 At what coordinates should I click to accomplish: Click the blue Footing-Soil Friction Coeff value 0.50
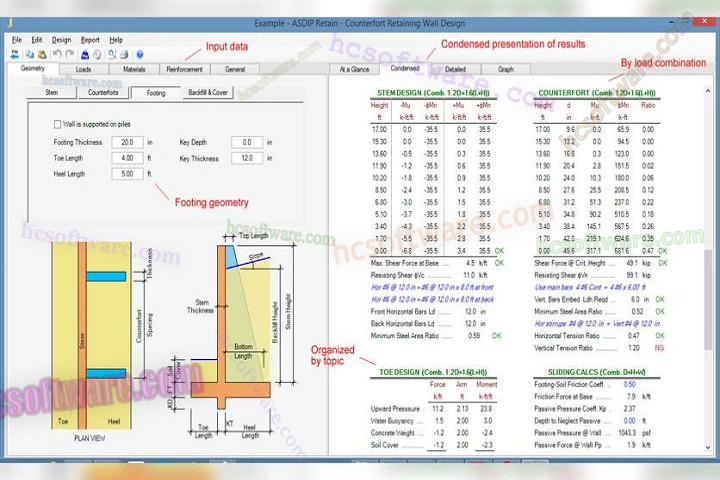coord(630,384)
